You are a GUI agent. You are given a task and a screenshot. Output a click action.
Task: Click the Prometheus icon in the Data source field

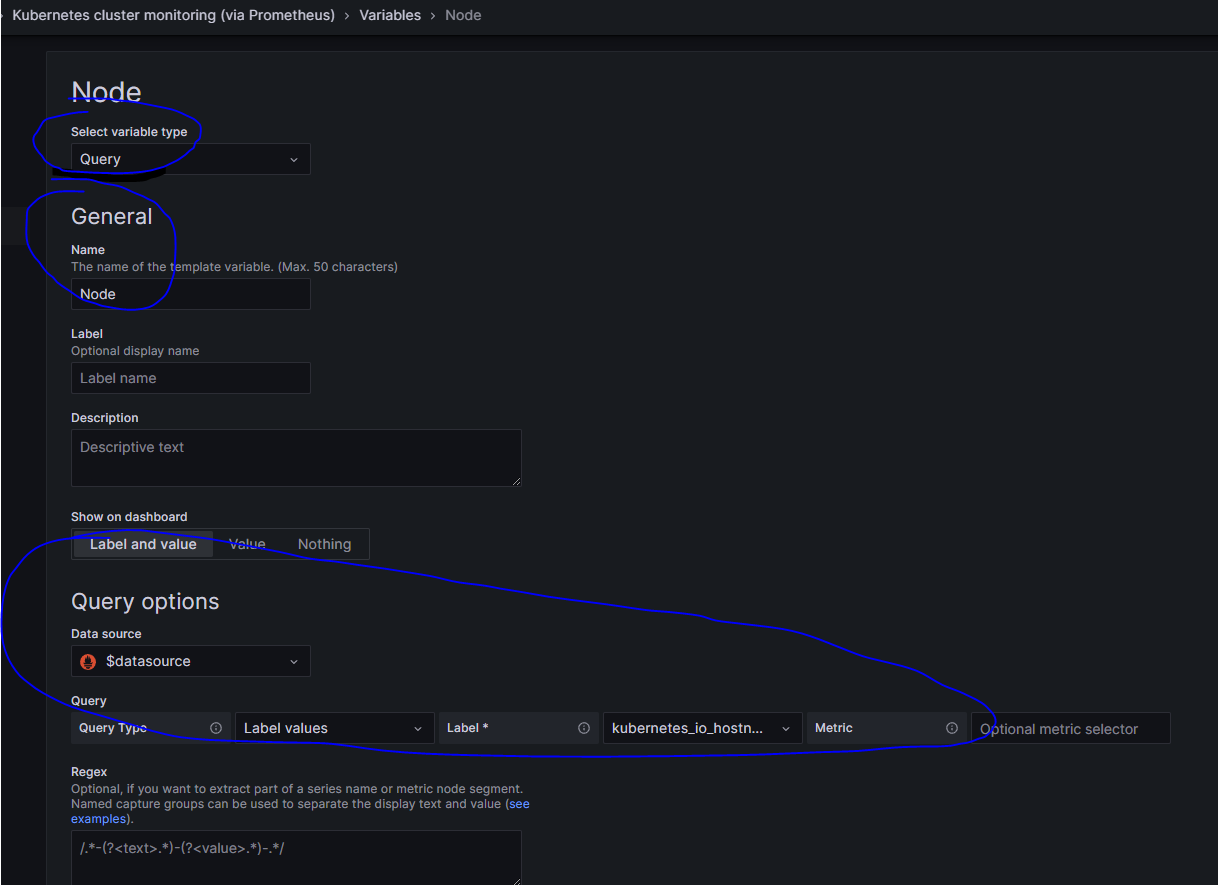pos(88,661)
